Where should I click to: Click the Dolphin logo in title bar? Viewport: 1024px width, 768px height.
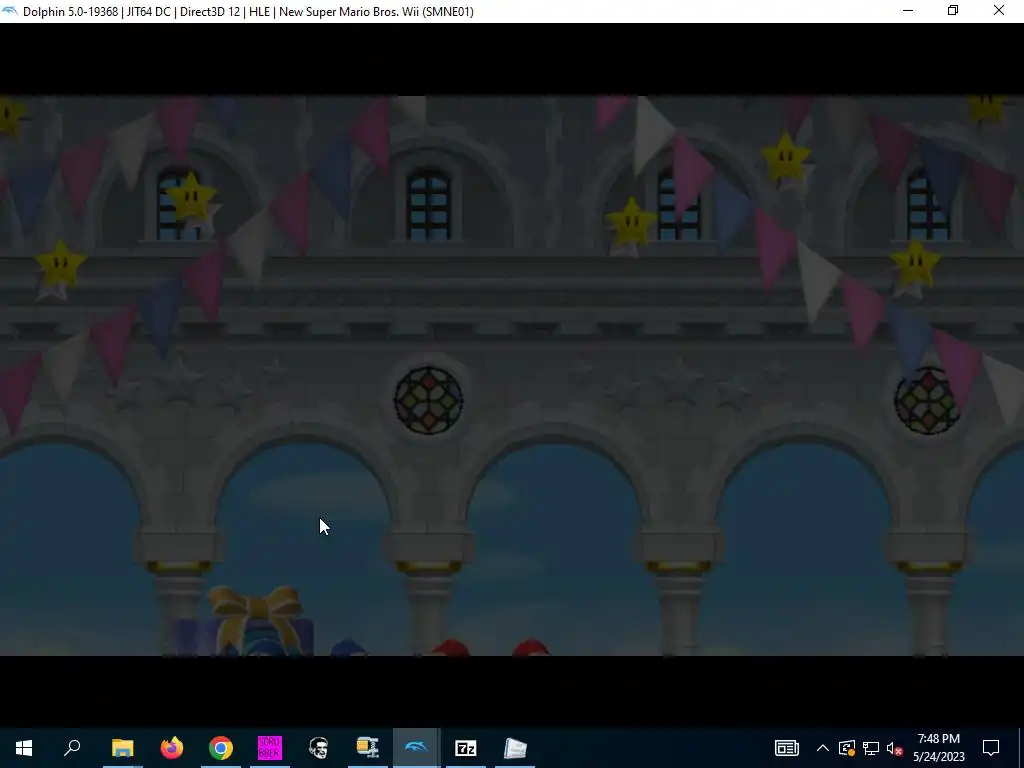pos(10,11)
